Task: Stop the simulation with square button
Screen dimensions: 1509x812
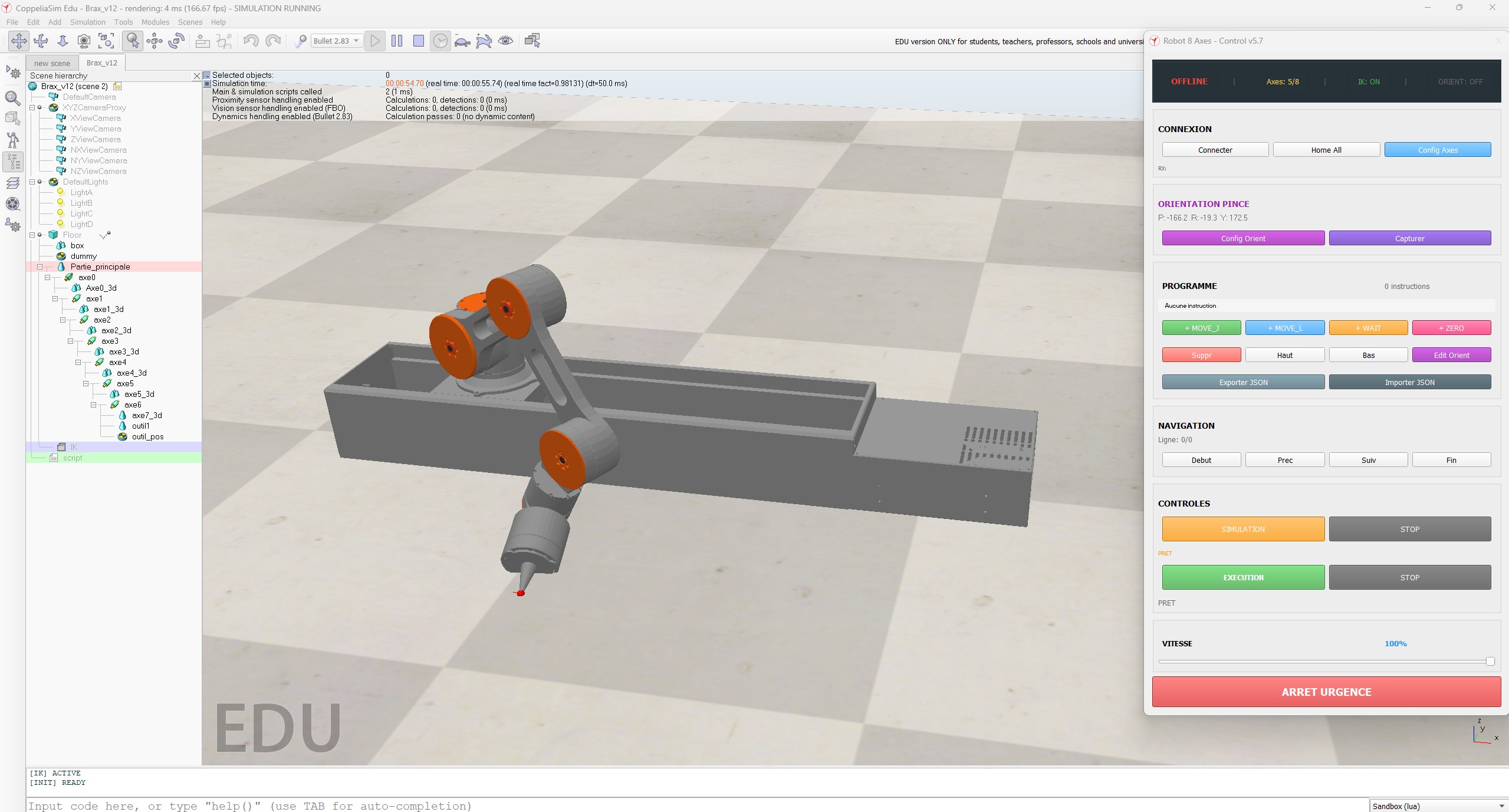Action: [419, 41]
